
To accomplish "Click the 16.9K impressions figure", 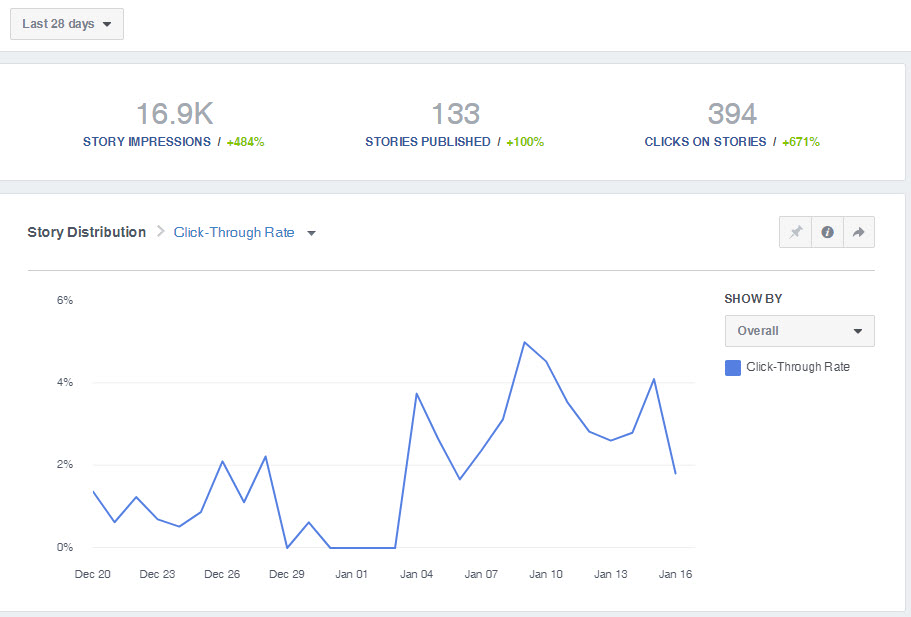I will coord(174,113).
